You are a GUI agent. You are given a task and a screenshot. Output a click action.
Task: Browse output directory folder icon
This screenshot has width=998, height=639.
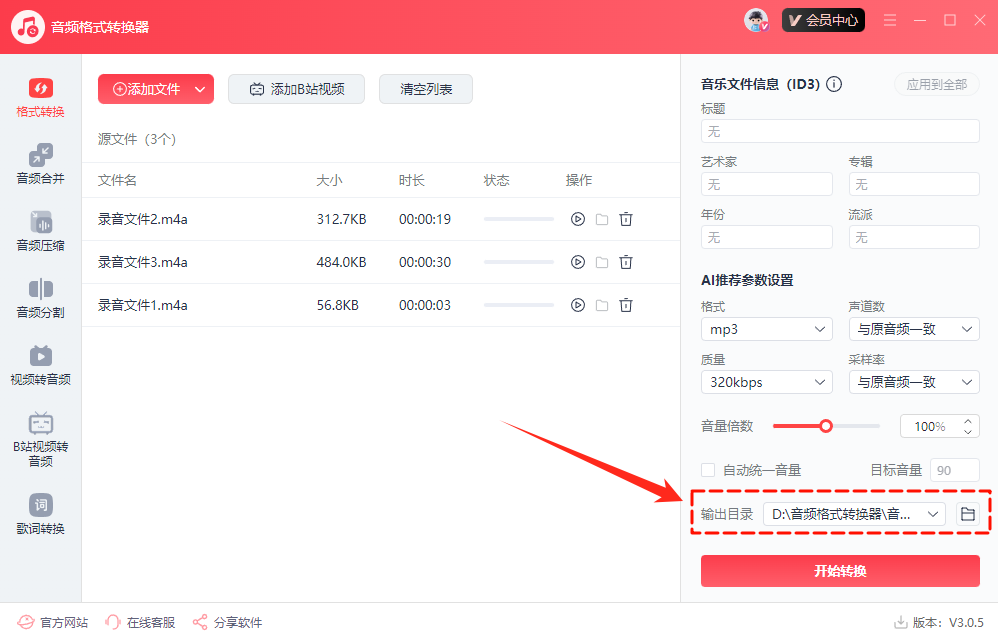[x=967, y=514]
